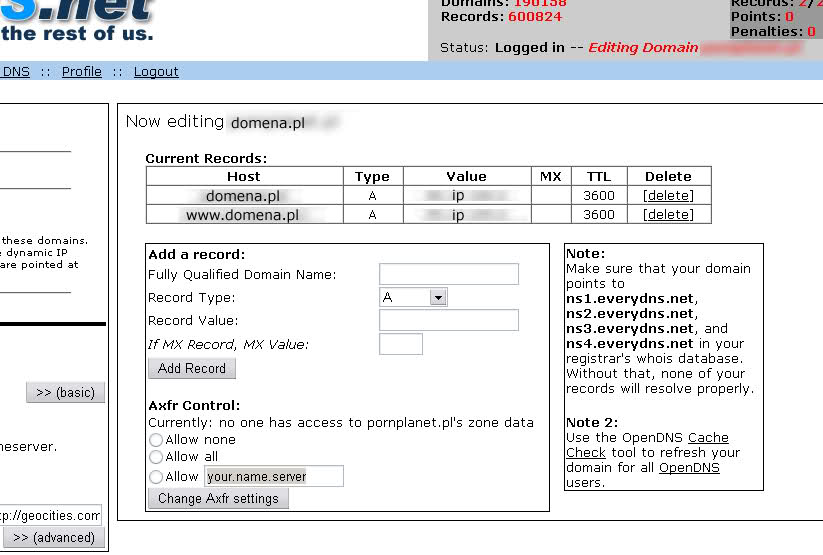Focus the MX Value field
The width and height of the screenshot is (823, 555).
click(401, 344)
